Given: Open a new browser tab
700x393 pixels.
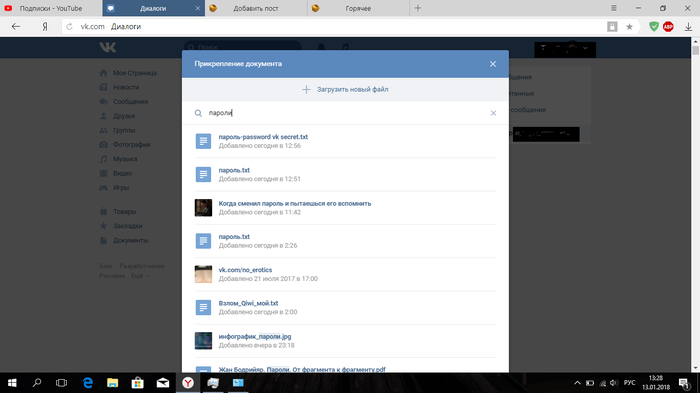Looking at the screenshot, I should [x=418, y=8].
